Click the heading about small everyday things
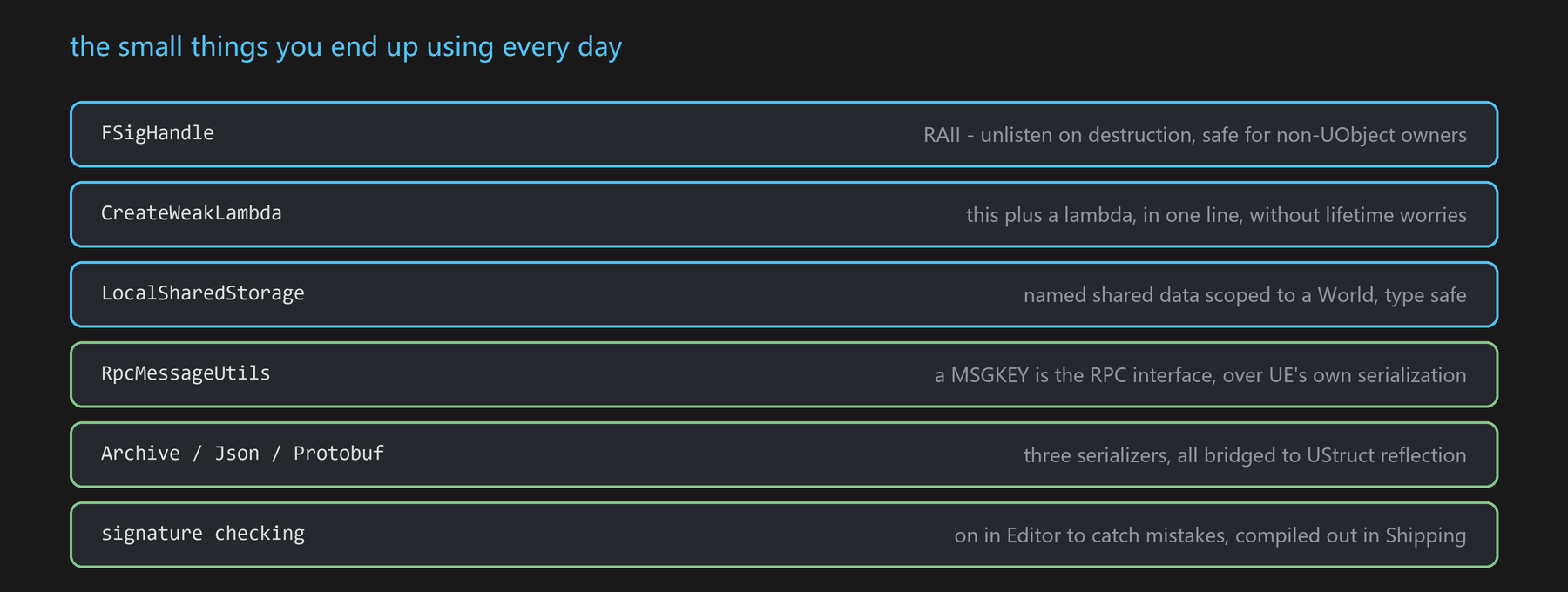Image resolution: width=1568 pixels, height=592 pixels. click(346, 47)
